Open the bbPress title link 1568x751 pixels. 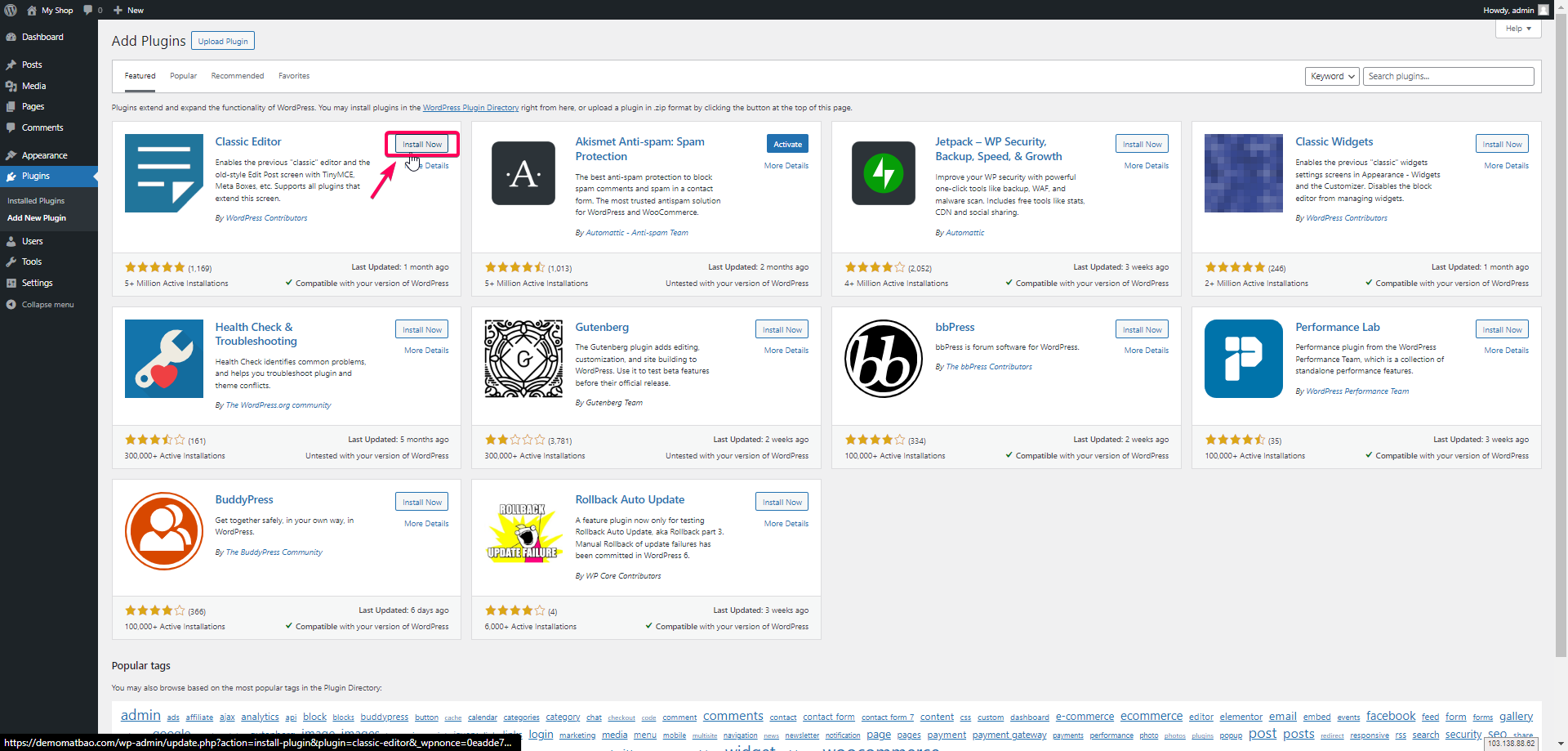(955, 327)
